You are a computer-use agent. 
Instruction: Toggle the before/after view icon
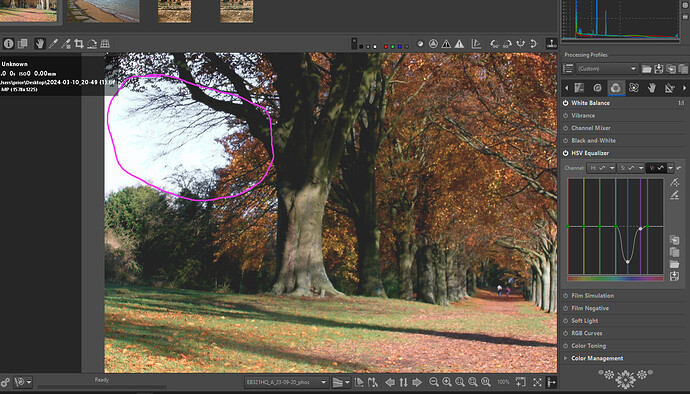(x=22, y=43)
